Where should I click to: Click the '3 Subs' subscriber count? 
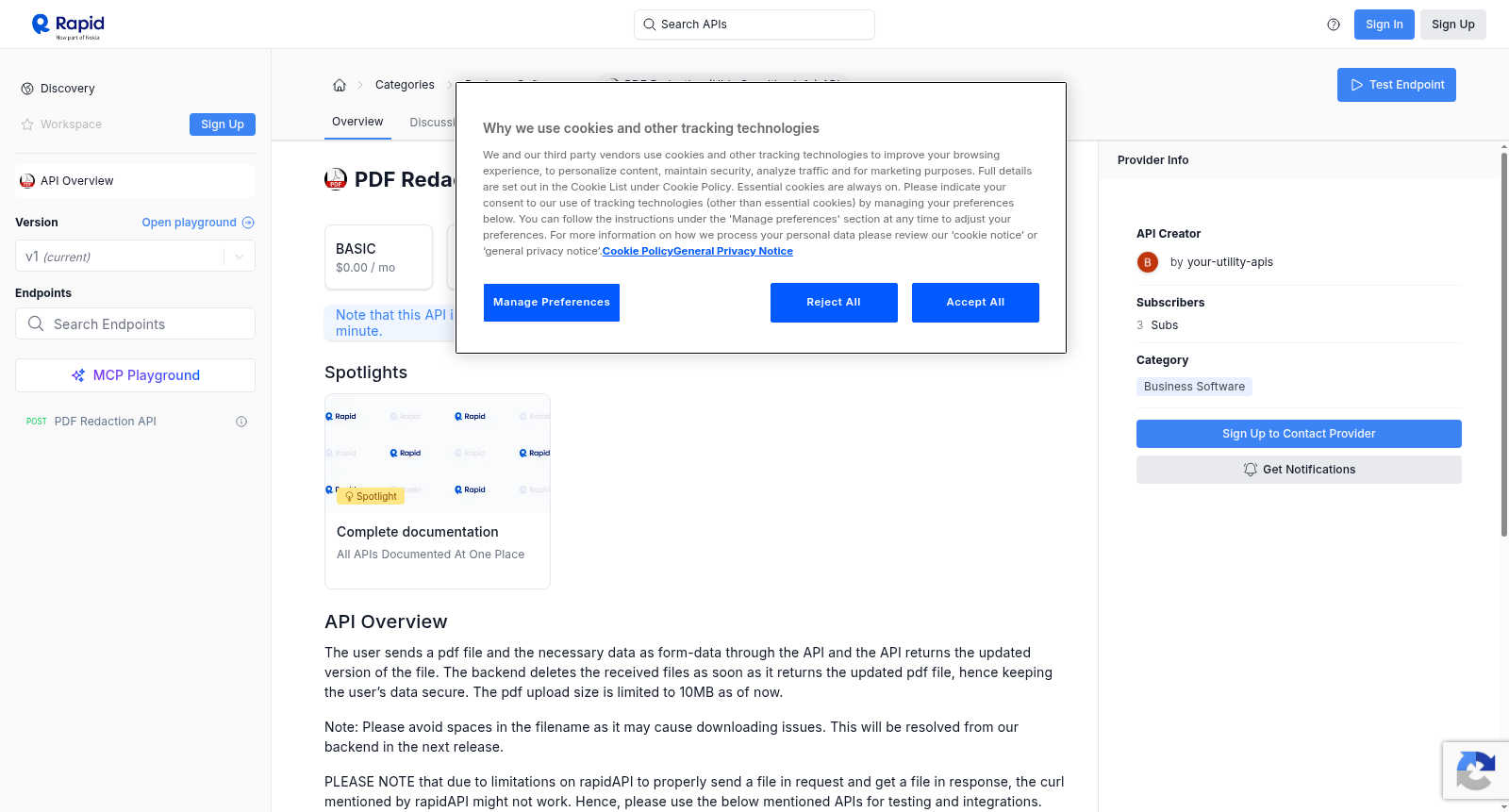(1157, 325)
